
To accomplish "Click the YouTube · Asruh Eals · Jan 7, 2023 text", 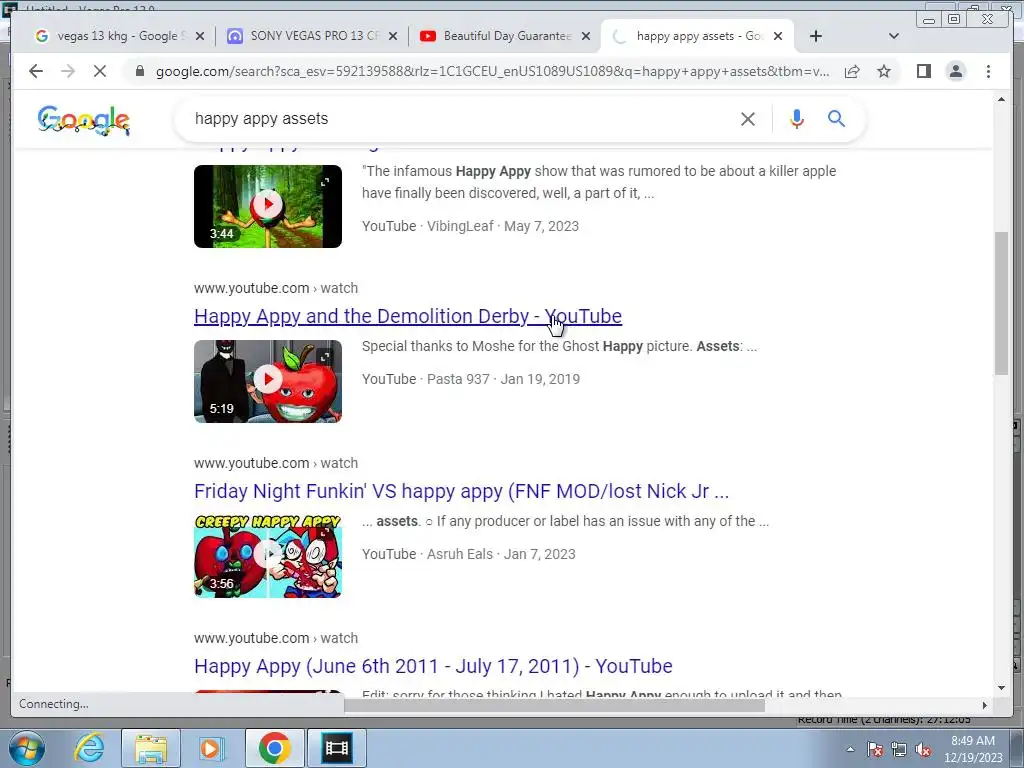I will [x=469, y=554].
